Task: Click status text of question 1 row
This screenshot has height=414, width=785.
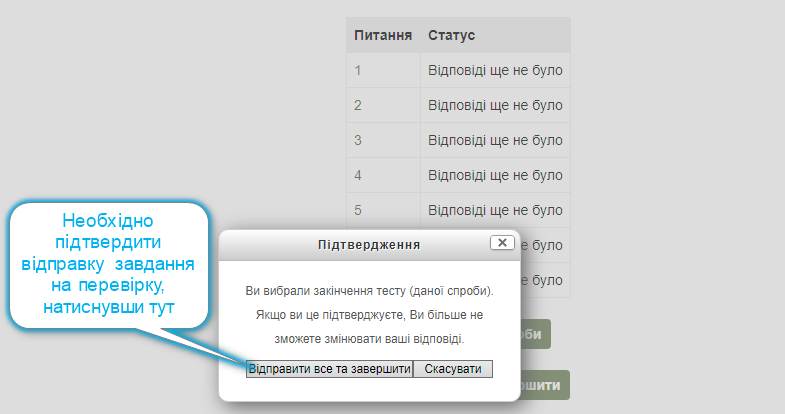Action: [x=495, y=70]
